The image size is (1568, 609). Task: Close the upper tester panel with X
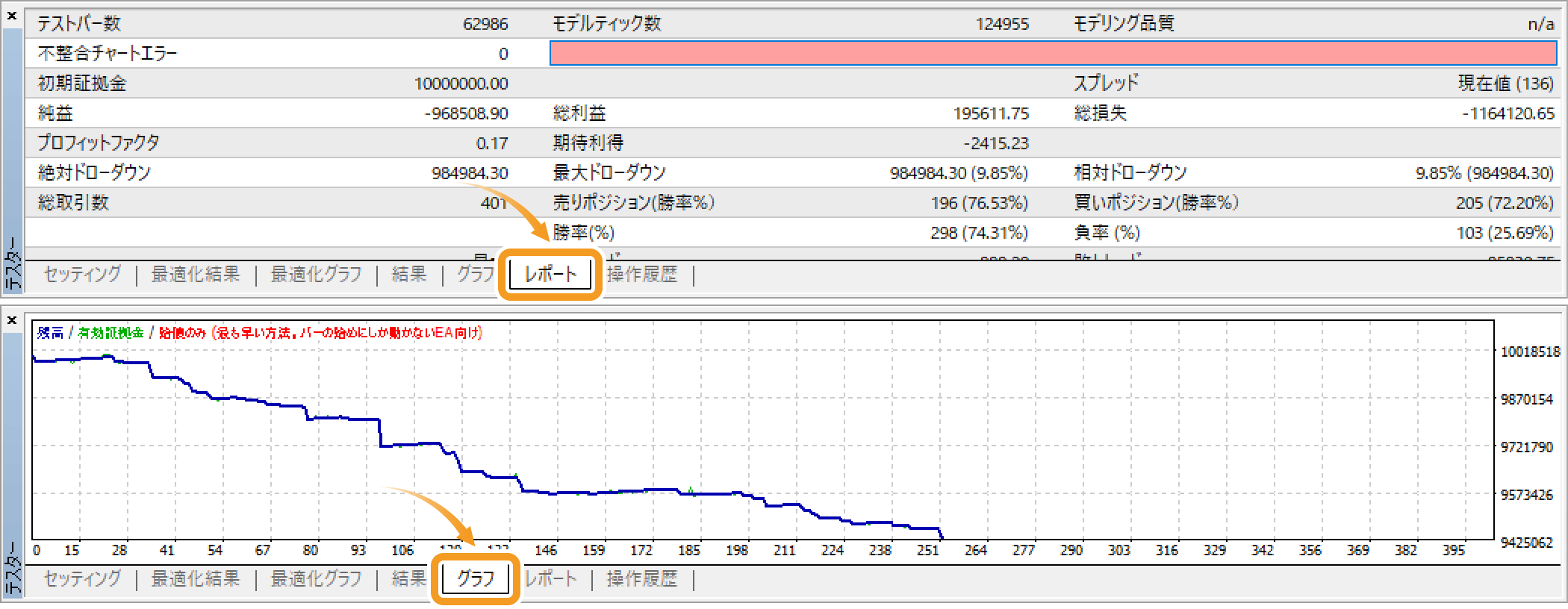12,16
